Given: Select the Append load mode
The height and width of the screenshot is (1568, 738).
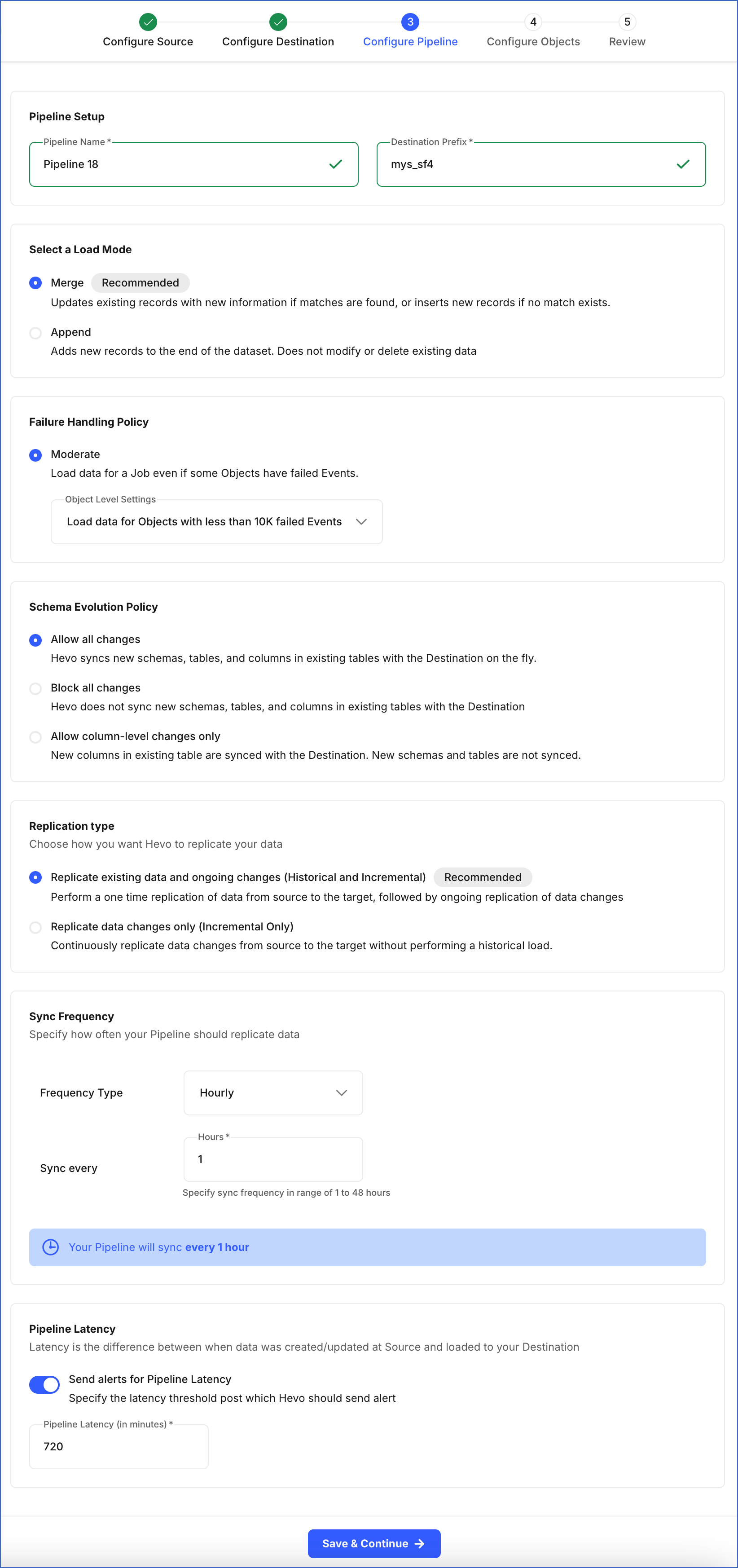Looking at the screenshot, I should click(35, 332).
